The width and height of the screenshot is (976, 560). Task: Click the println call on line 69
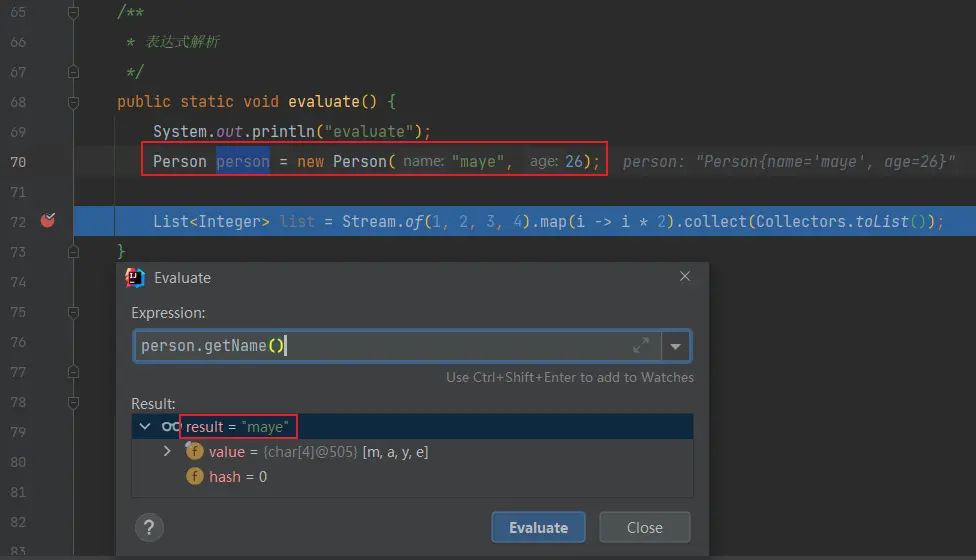[283, 131]
